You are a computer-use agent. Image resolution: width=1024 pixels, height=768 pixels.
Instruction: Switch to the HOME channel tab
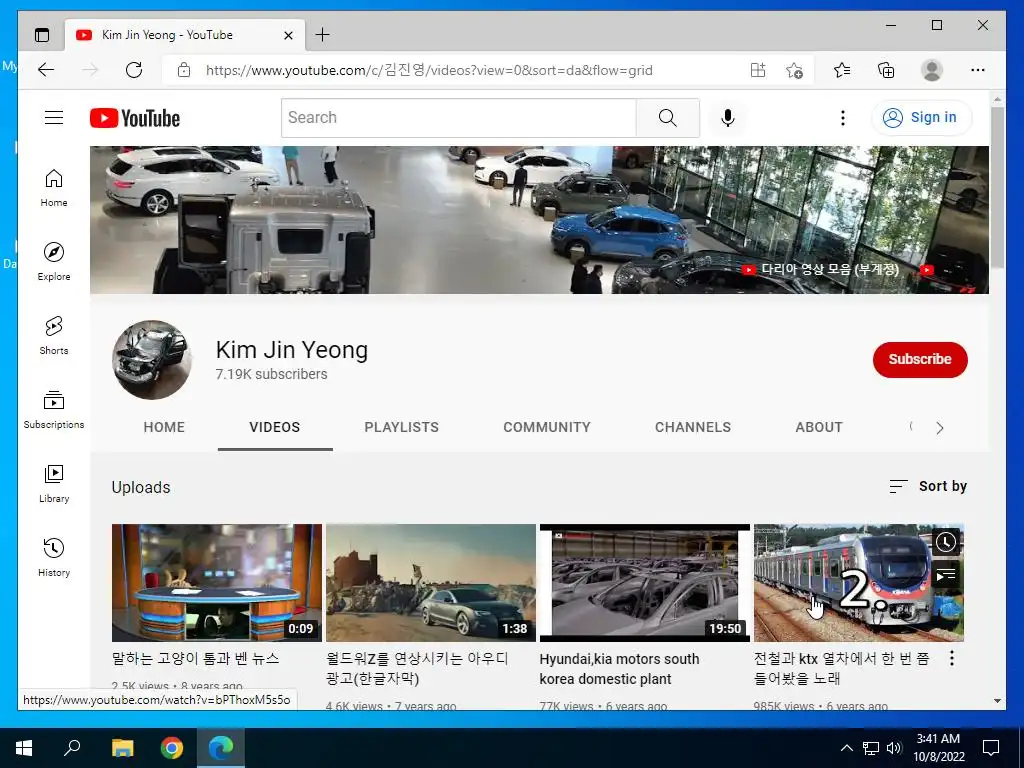[x=164, y=427]
